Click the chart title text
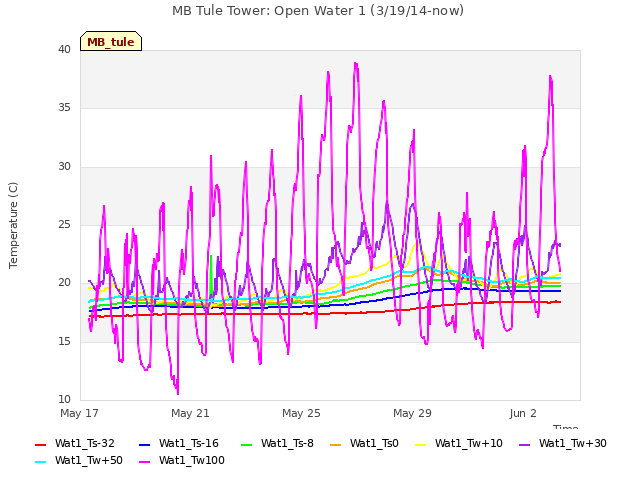This screenshot has height=480, width=640. click(x=318, y=10)
